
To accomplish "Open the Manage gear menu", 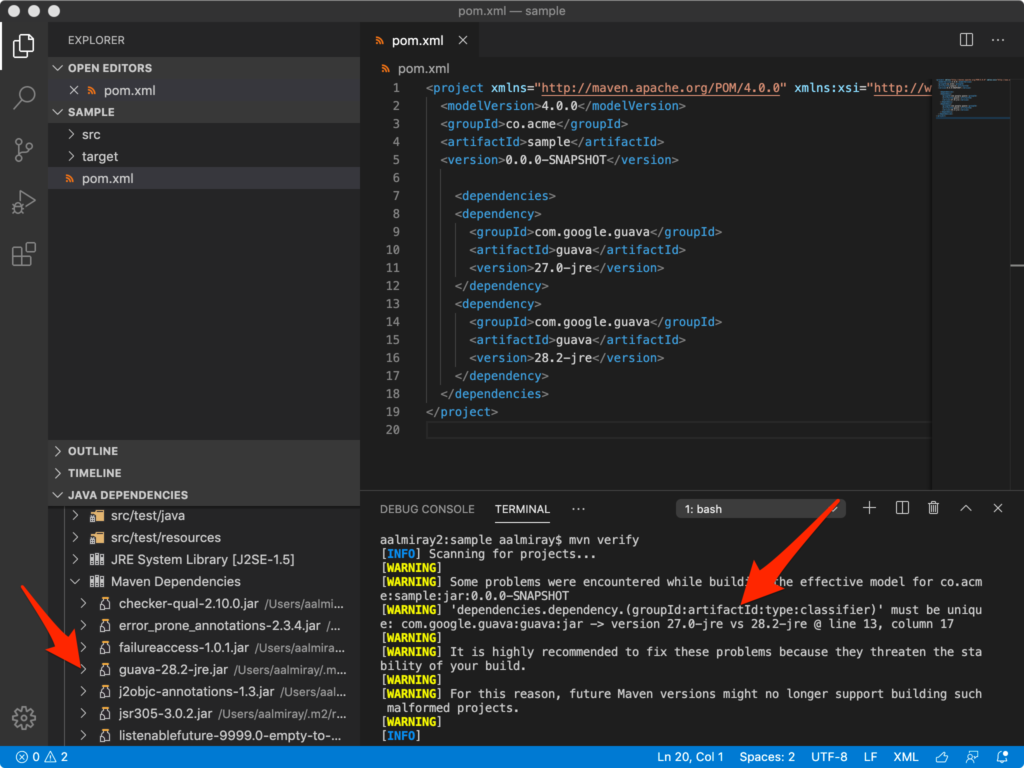I will (24, 717).
